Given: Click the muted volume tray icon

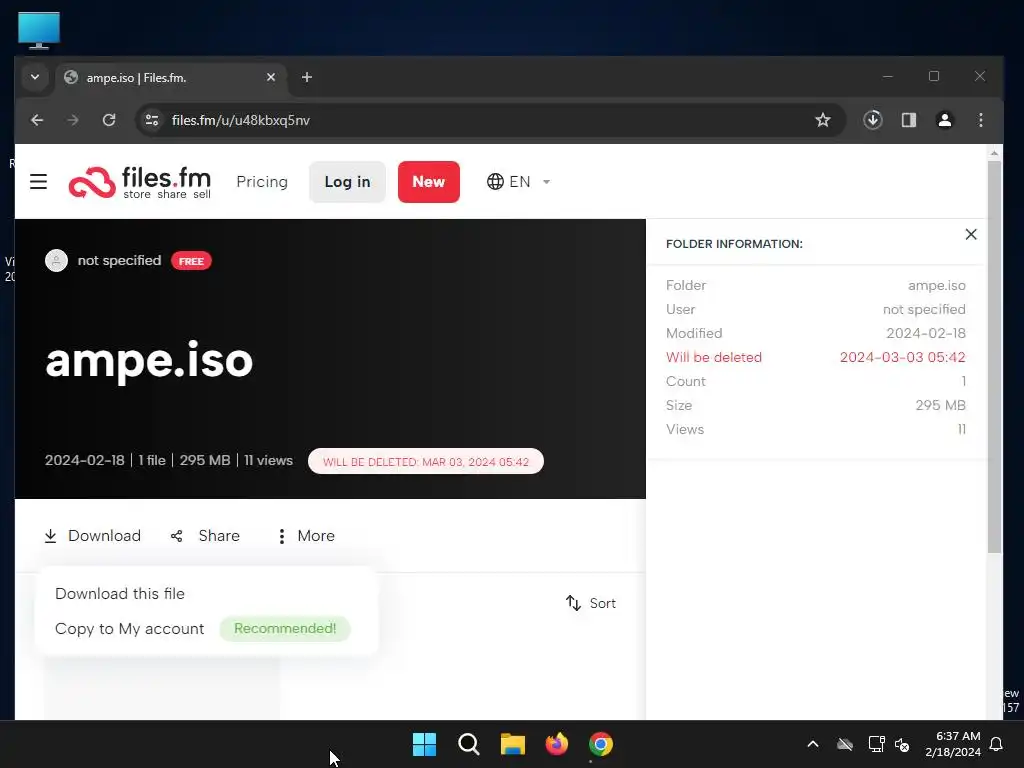Looking at the screenshot, I should pos(902,744).
